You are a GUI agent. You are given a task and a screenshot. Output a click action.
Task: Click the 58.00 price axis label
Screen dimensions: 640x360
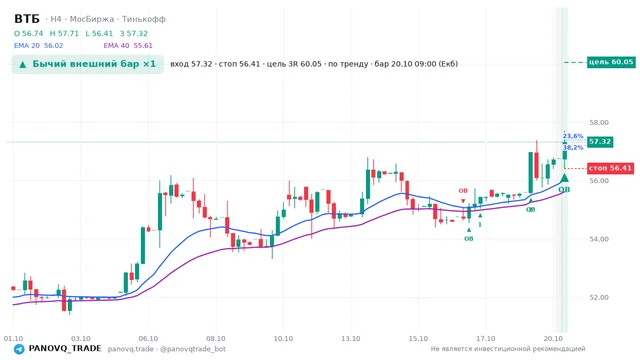(x=599, y=122)
